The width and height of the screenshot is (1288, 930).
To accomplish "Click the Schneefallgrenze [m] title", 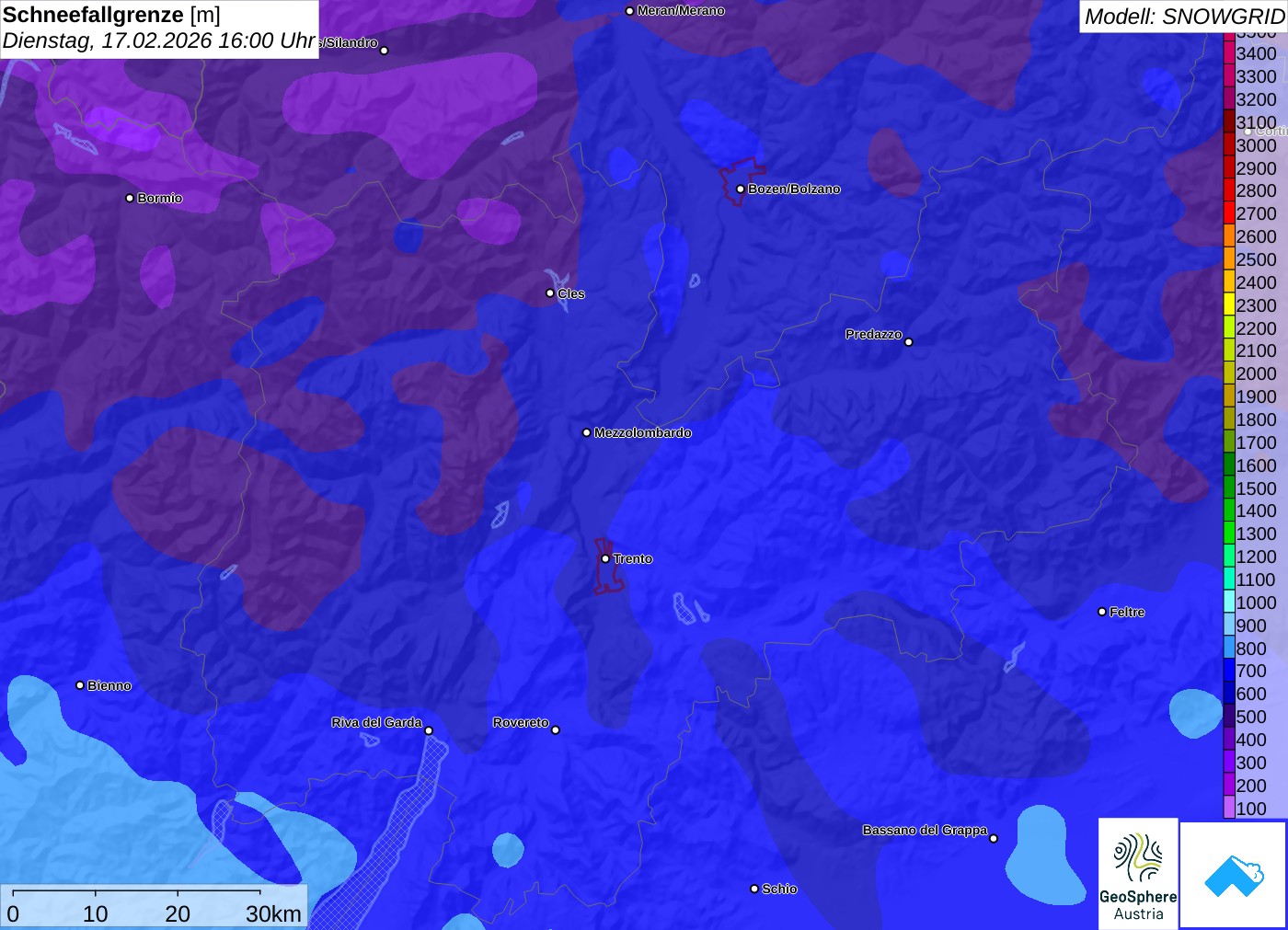I will click(111, 15).
